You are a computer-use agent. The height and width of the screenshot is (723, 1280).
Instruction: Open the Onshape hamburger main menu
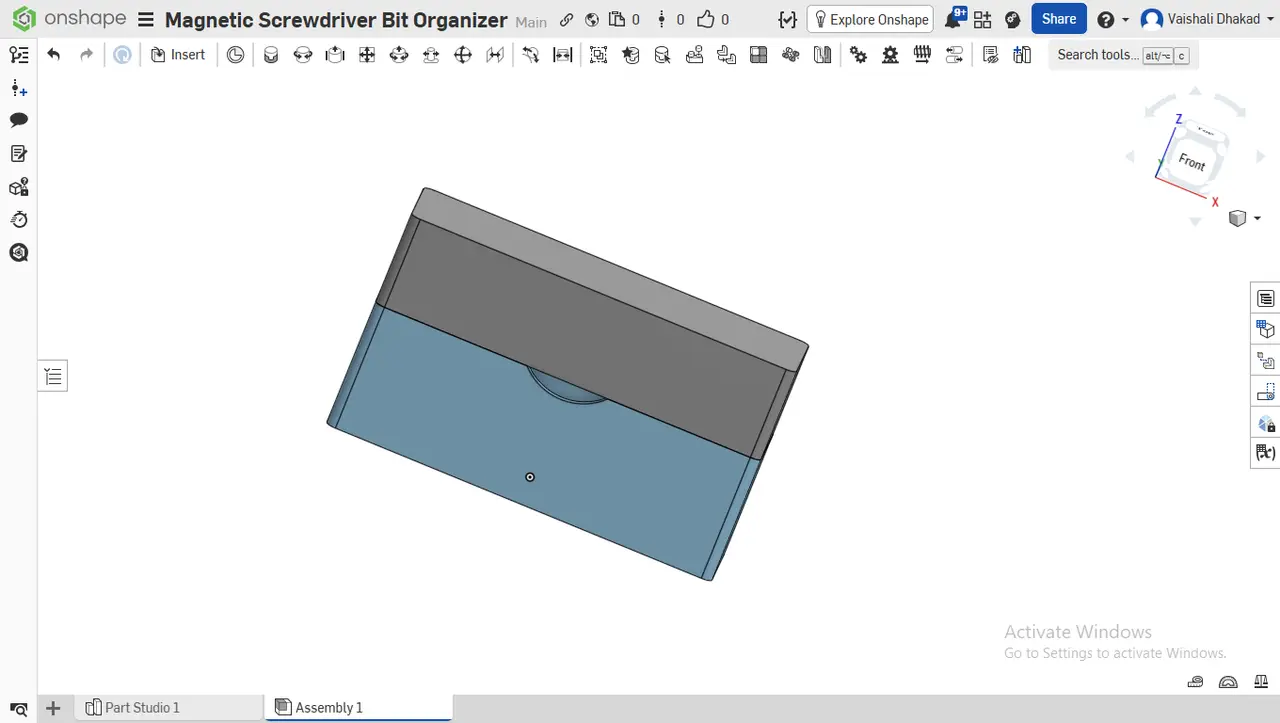146,19
